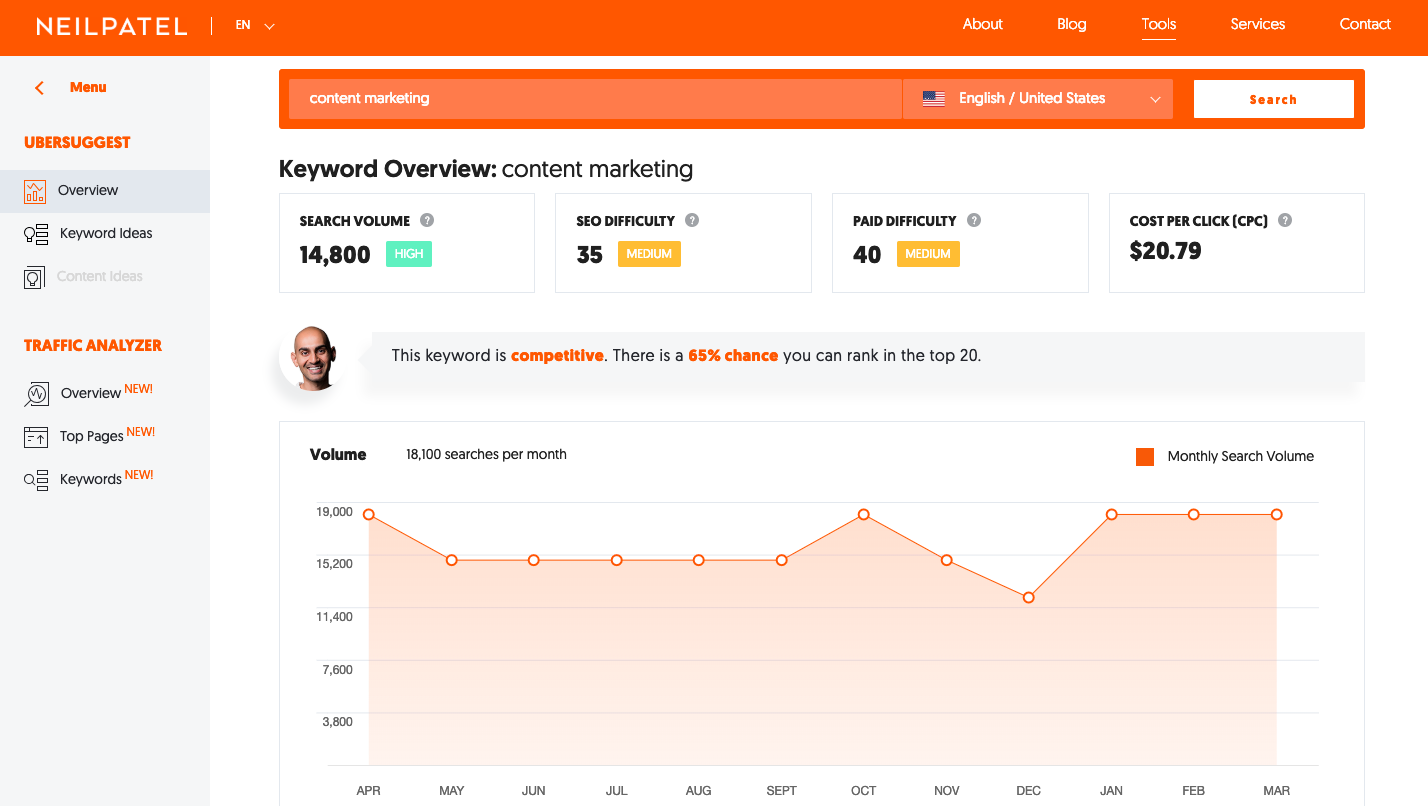
Task: Click the Search Volume help icon
Action: pos(427,220)
